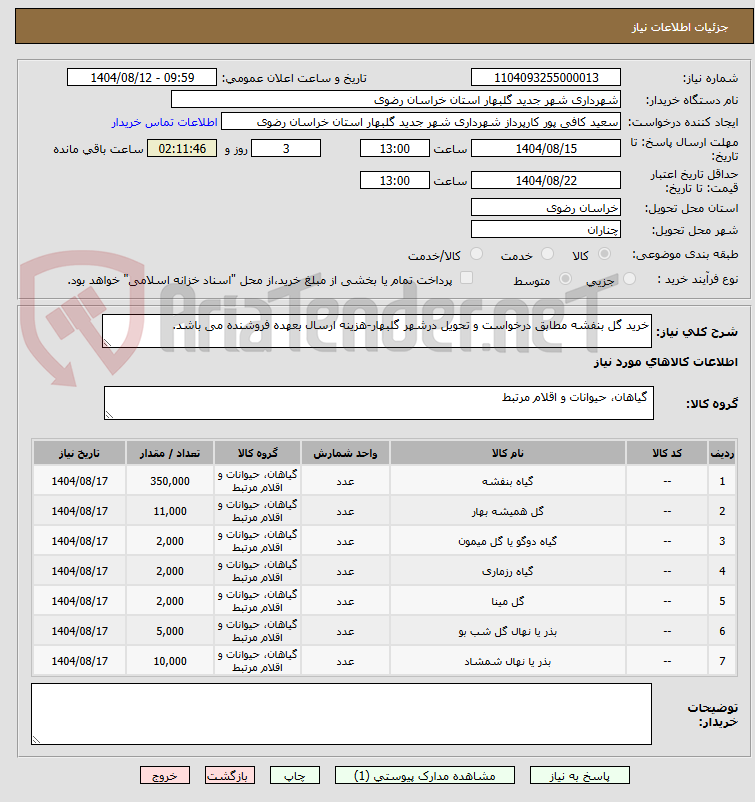This screenshot has height=802, width=755.
Task: Click the تعداد / مقدار column header
Action: (x=170, y=453)
